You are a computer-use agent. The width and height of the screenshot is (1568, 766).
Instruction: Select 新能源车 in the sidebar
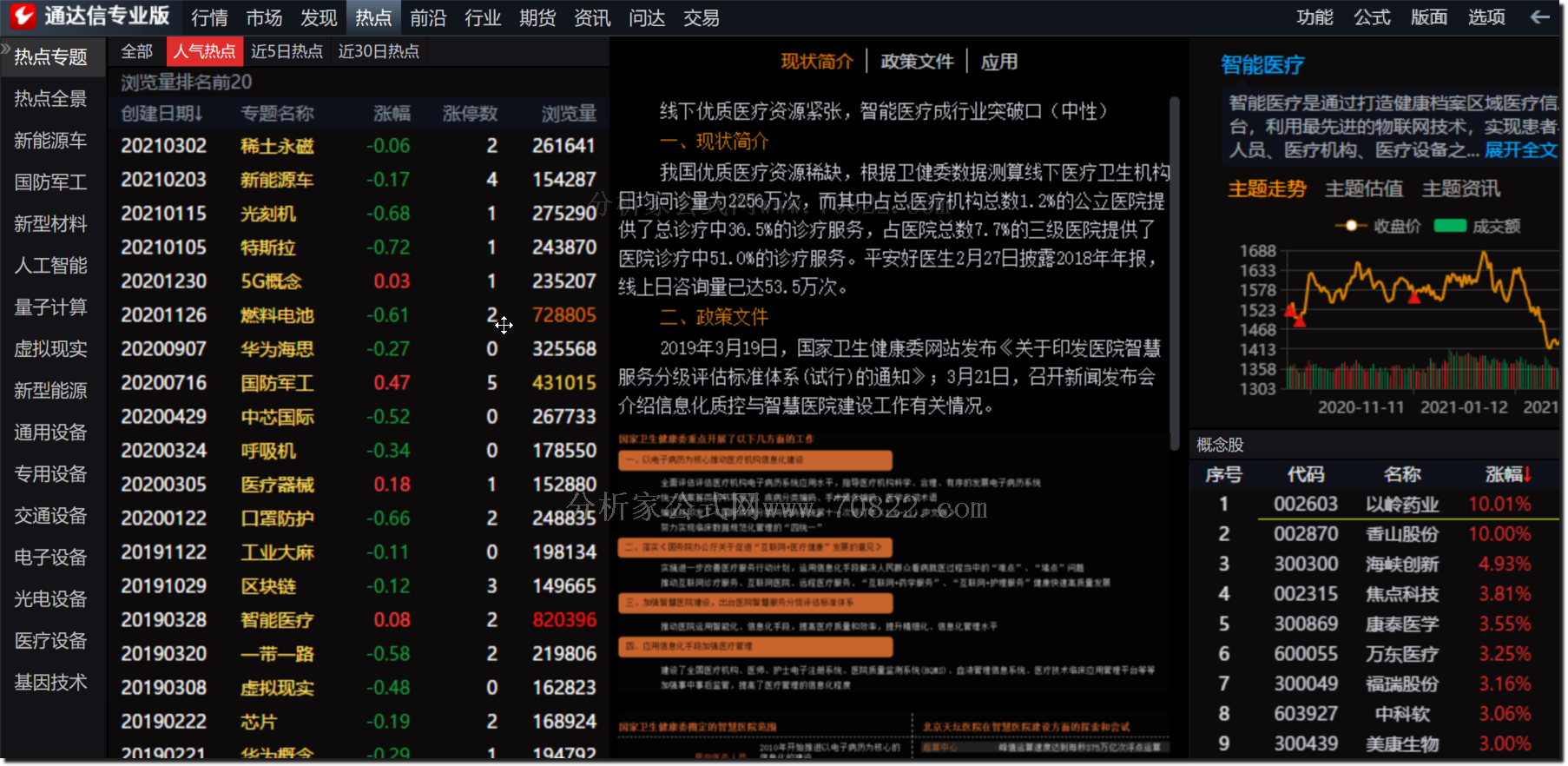pyautogui.click(x=50, y=141)
